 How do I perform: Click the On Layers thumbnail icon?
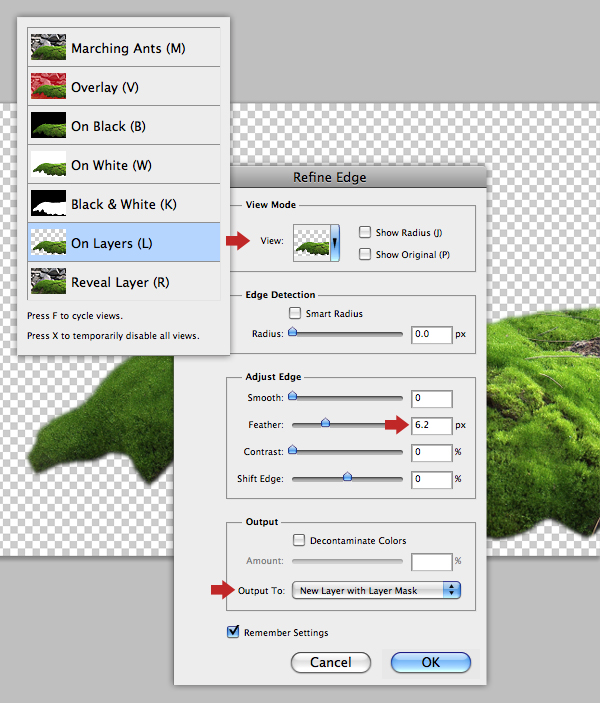[48, 242]
